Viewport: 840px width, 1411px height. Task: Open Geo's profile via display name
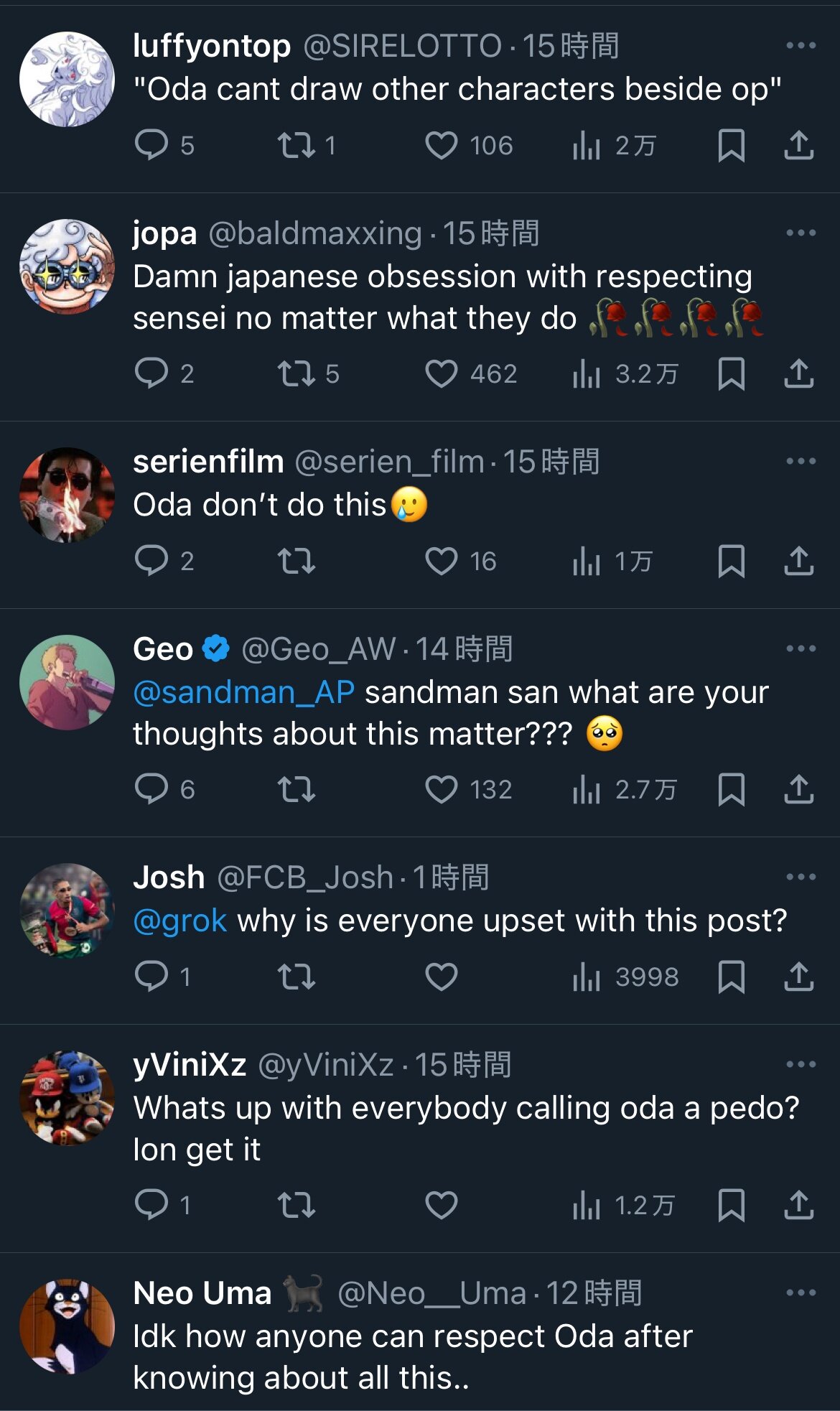tap(163, 649)
